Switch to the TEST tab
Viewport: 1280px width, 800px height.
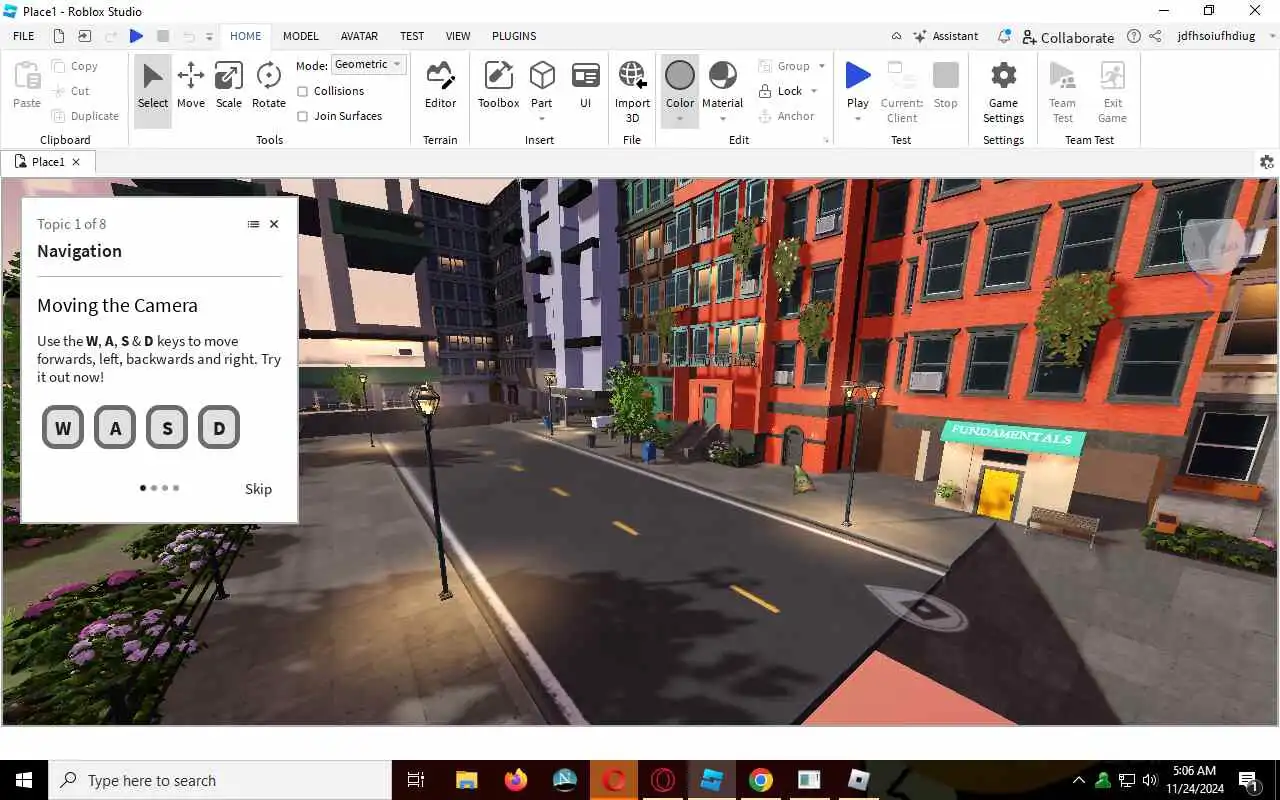pyautogui.click(x=412, y=36)
